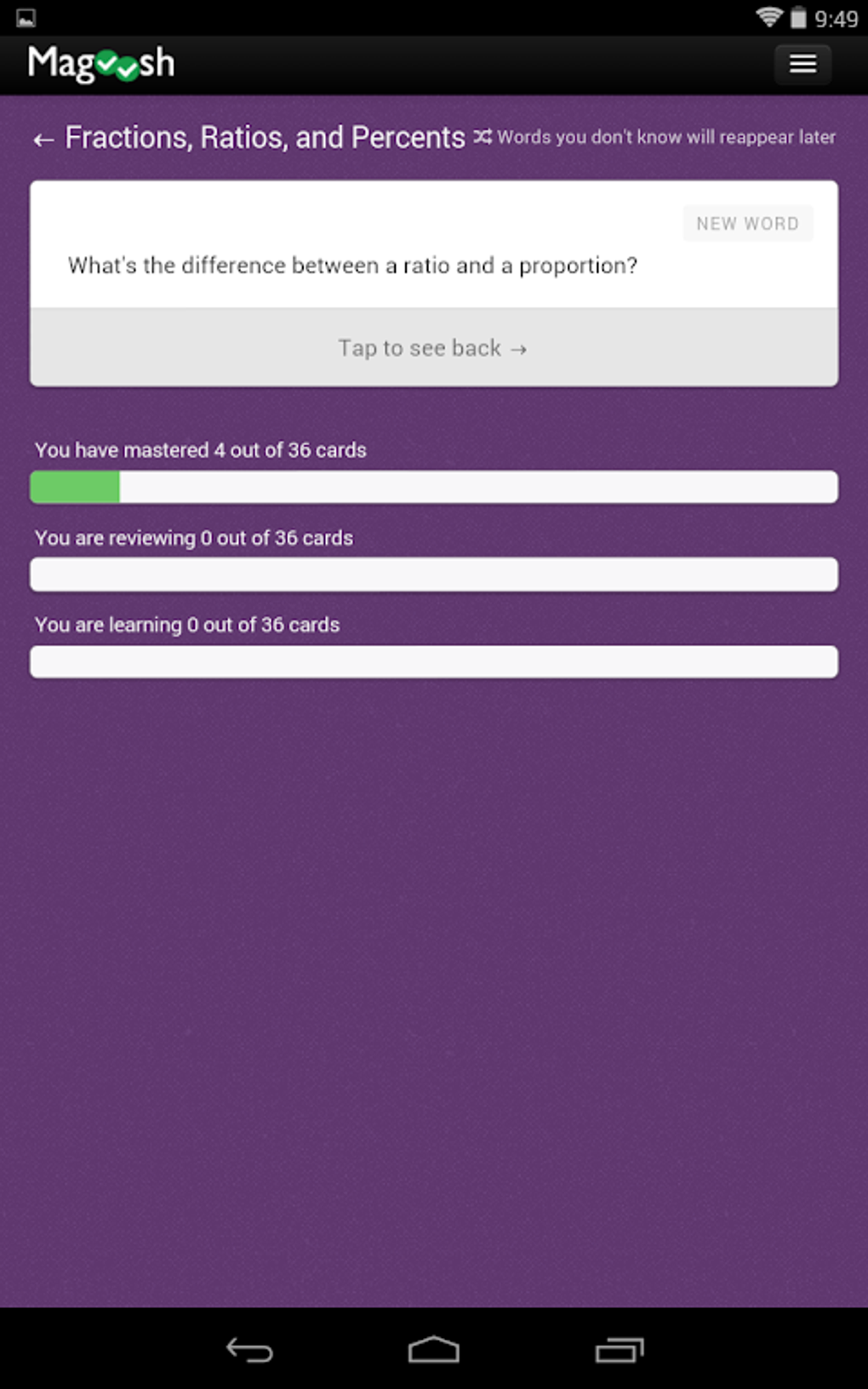Click the NEW WORD badge
The width and height of the screenshot is (868, 1389).
(747, 224)
